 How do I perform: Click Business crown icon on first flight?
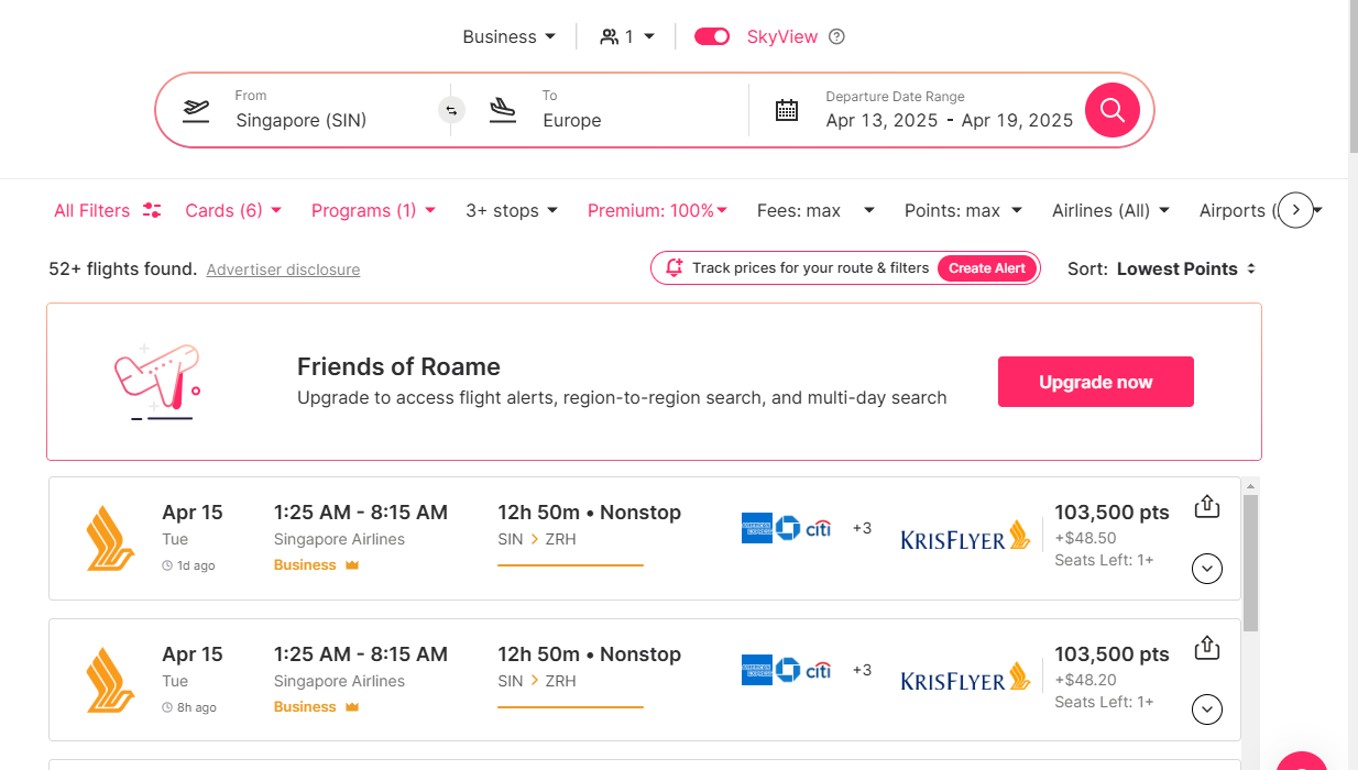(352, 565)
